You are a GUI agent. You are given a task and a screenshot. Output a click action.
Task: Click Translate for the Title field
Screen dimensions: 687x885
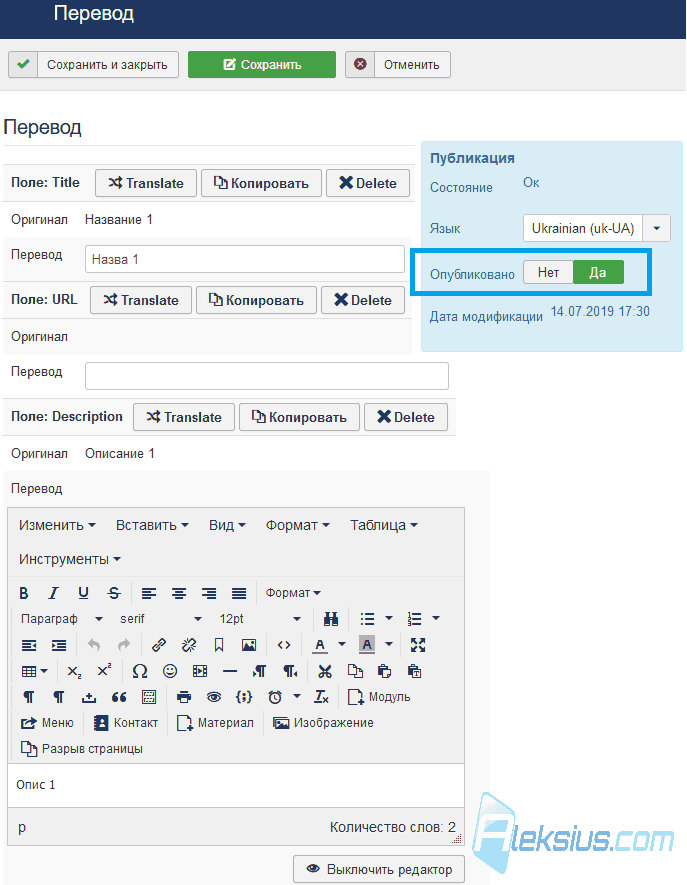click(x=146, y=183)
